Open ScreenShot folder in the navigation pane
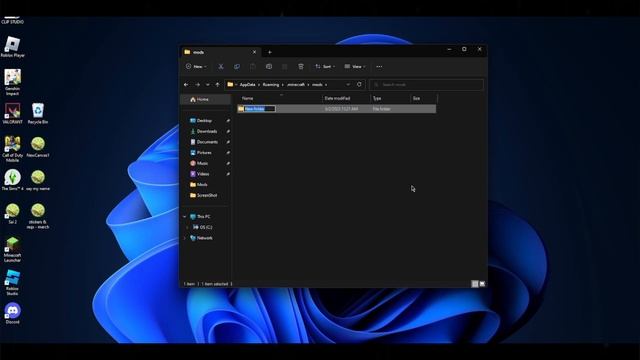 click(207, 195)
